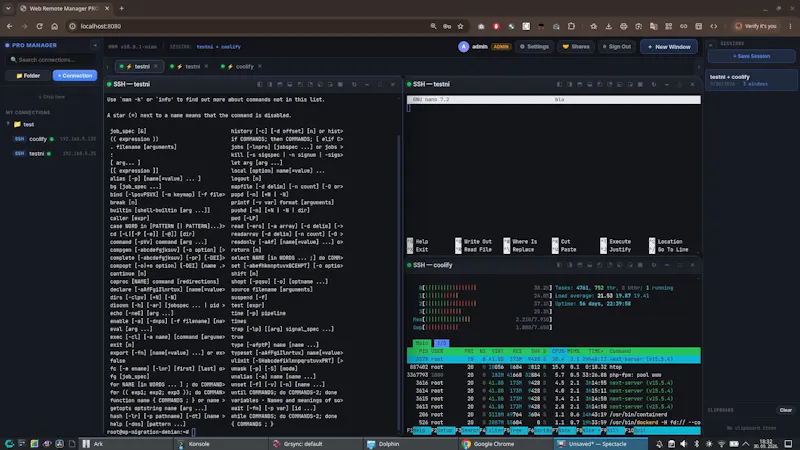Snap left SSH testni window to top half

[x=280, y=84]
